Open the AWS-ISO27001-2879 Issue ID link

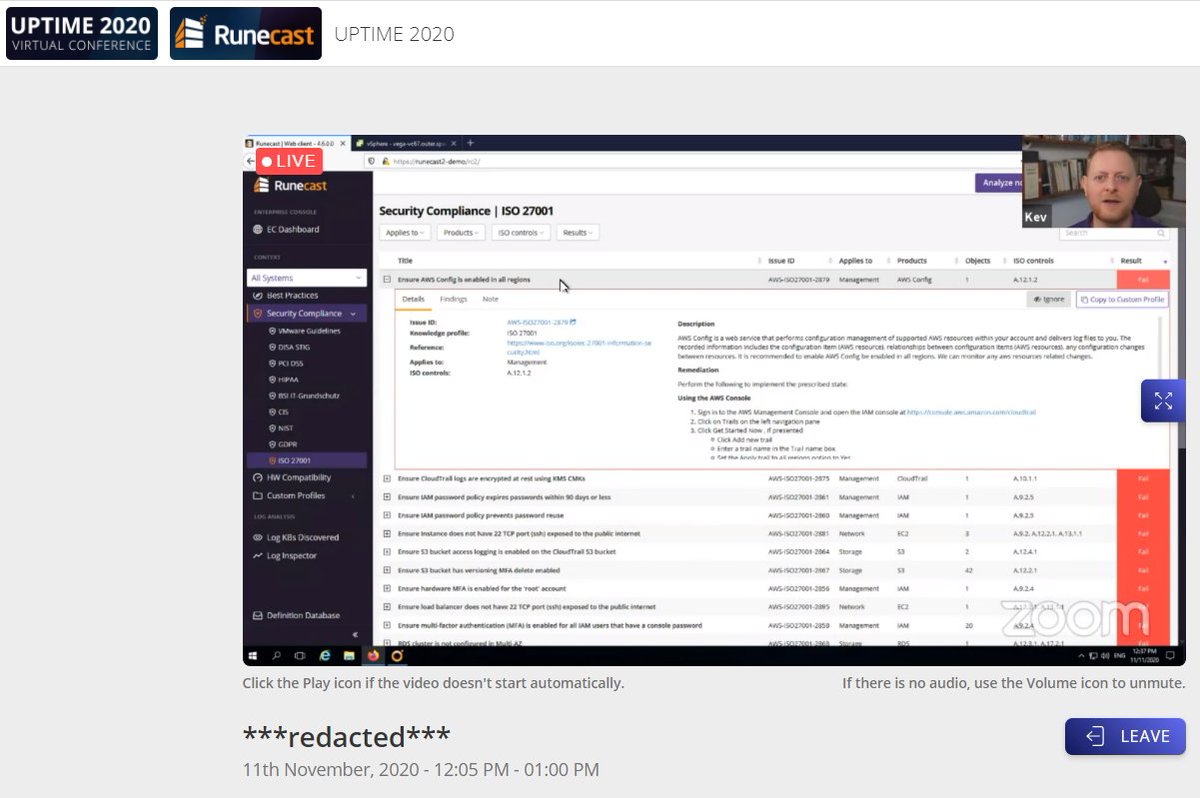pos(539,322)
